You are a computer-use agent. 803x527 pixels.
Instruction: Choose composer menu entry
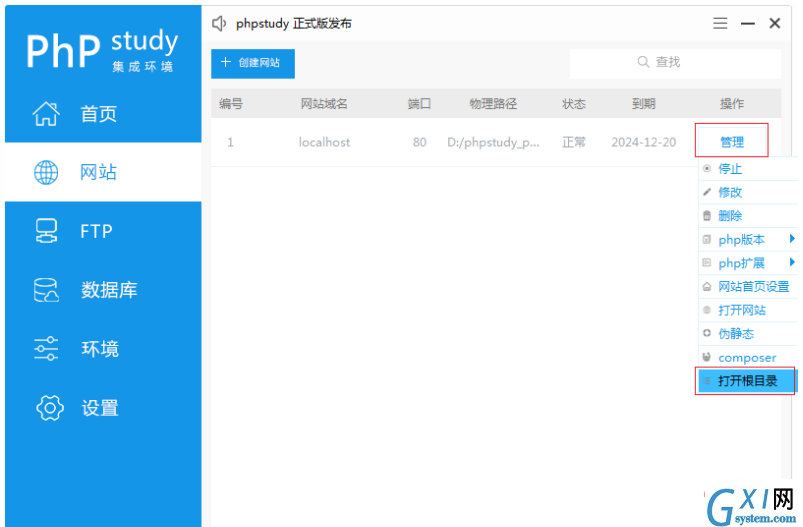tap(748, 357)
